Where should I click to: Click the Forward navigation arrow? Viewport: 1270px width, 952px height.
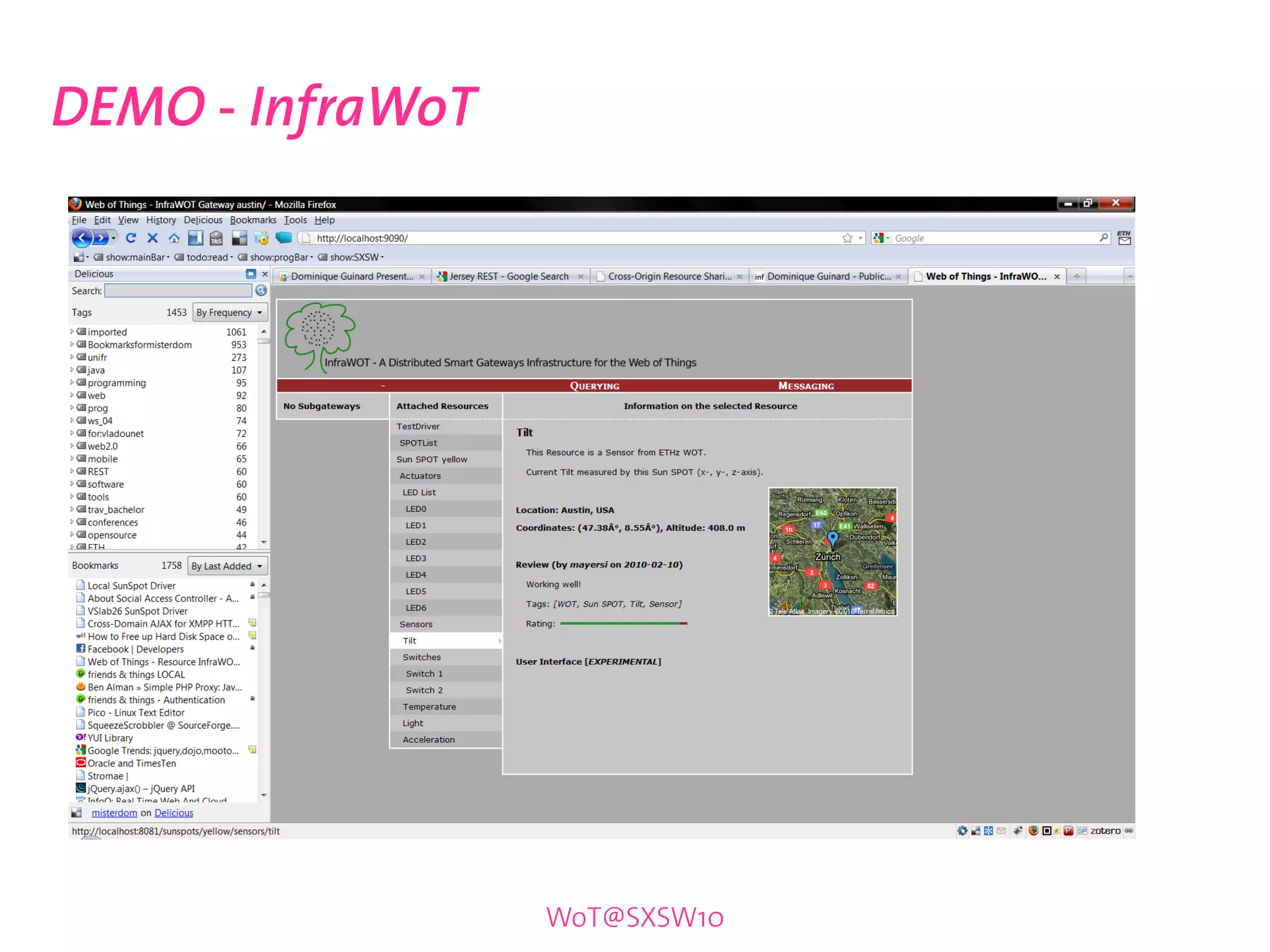(x=100, y=238)
